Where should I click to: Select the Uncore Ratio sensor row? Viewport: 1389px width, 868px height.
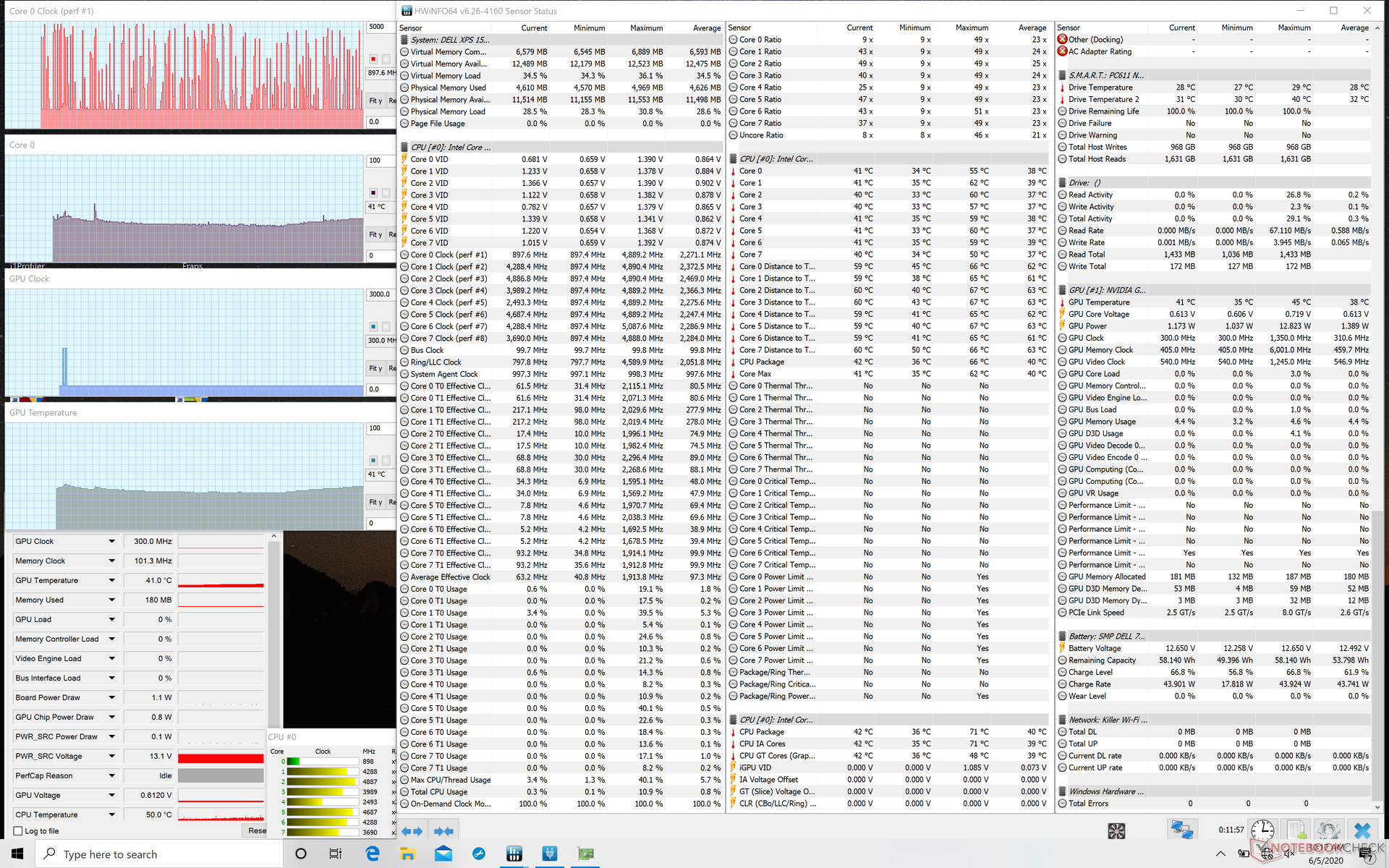pyautogui.click(x=888, y=135)
